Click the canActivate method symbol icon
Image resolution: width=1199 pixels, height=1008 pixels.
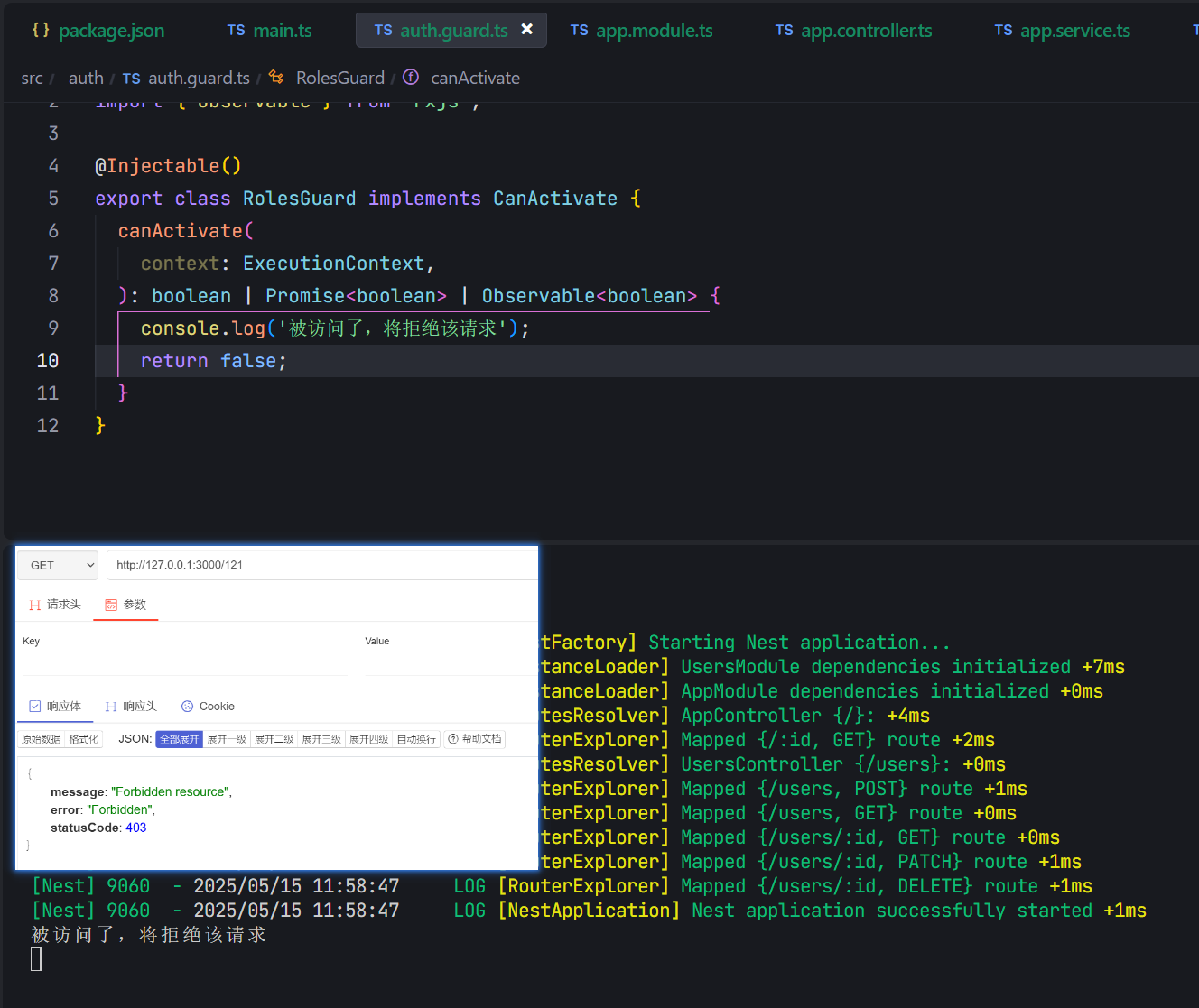(x=411, y=78)
